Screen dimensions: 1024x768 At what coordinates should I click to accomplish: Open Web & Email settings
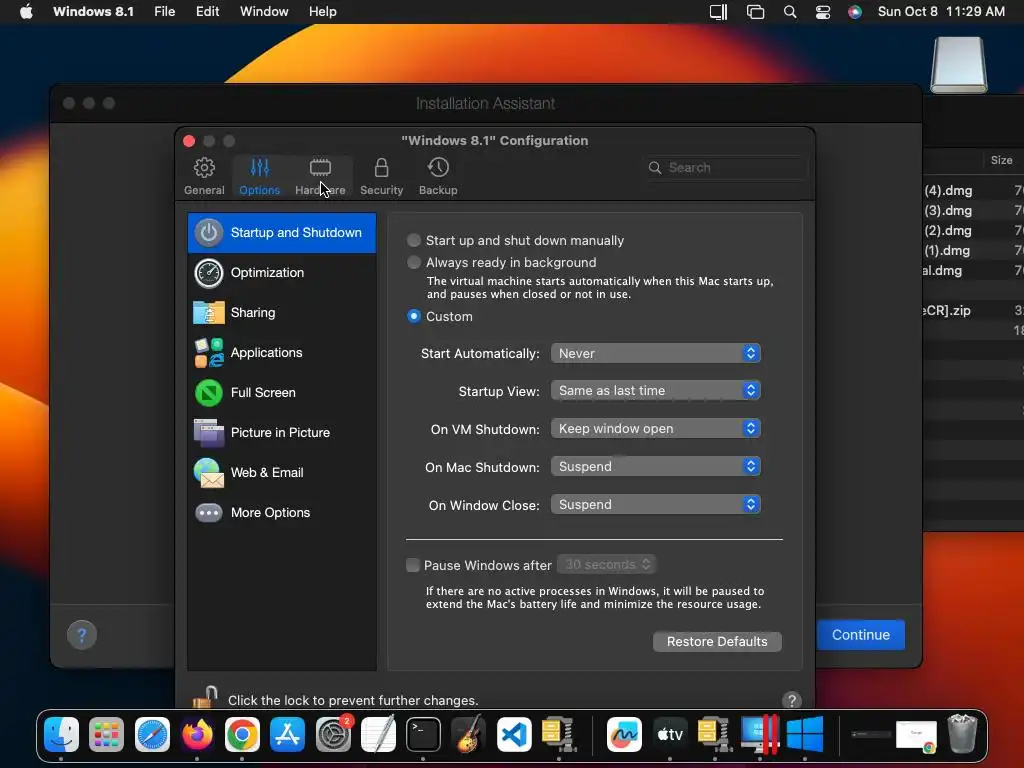pyautogui.click(x=281, y=472)
